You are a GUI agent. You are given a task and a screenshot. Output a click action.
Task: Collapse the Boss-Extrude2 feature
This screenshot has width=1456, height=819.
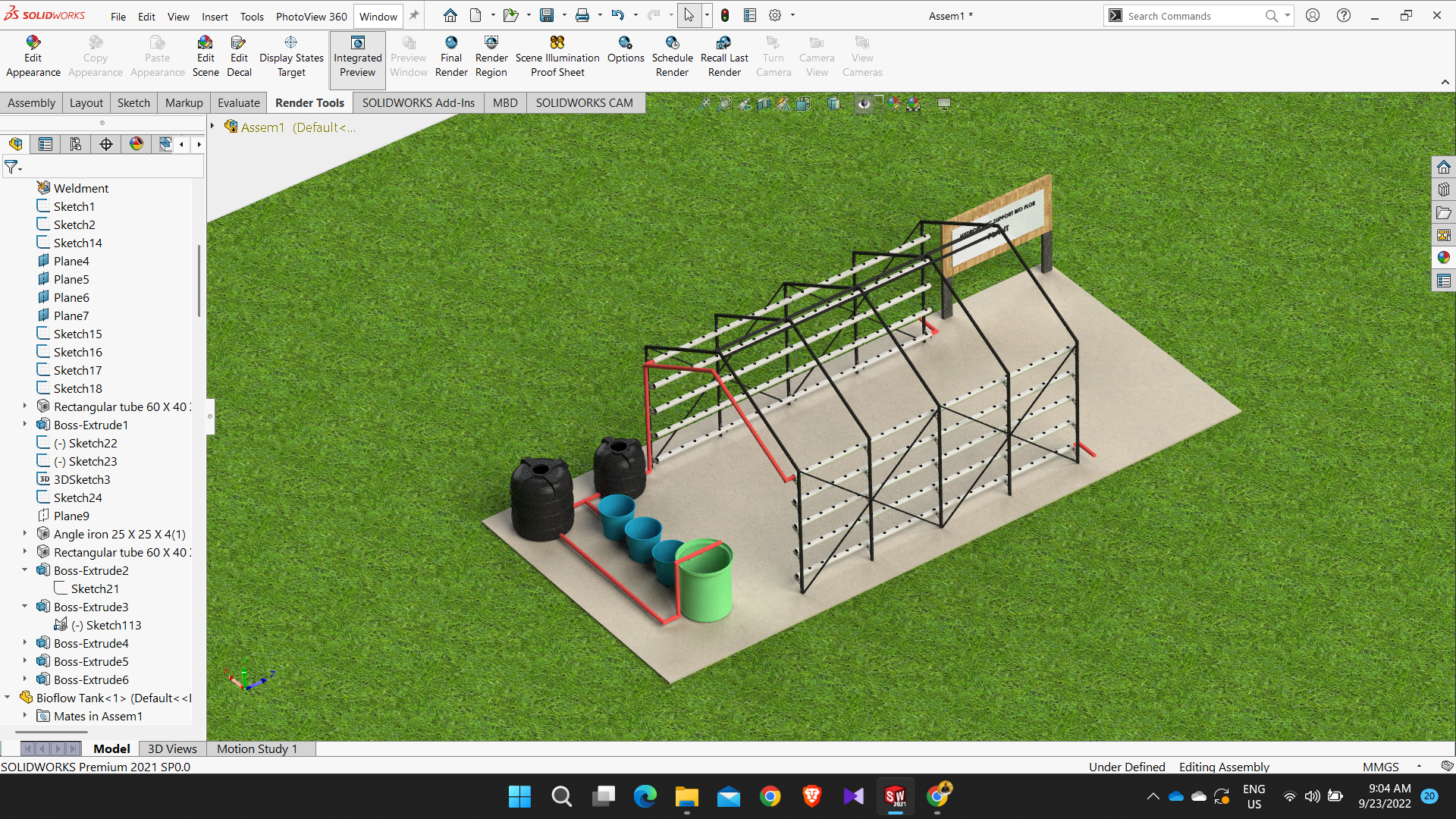pos(25,570)
